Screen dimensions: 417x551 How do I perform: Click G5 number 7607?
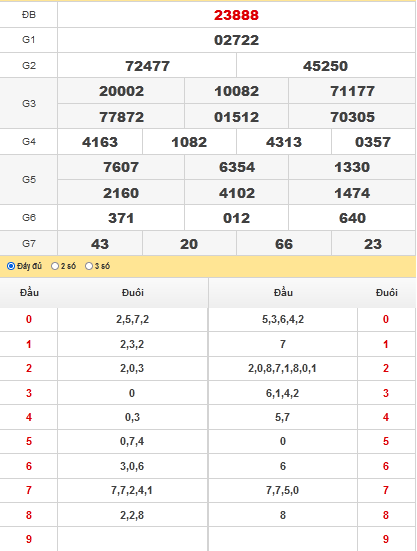[x=121, y=167]
